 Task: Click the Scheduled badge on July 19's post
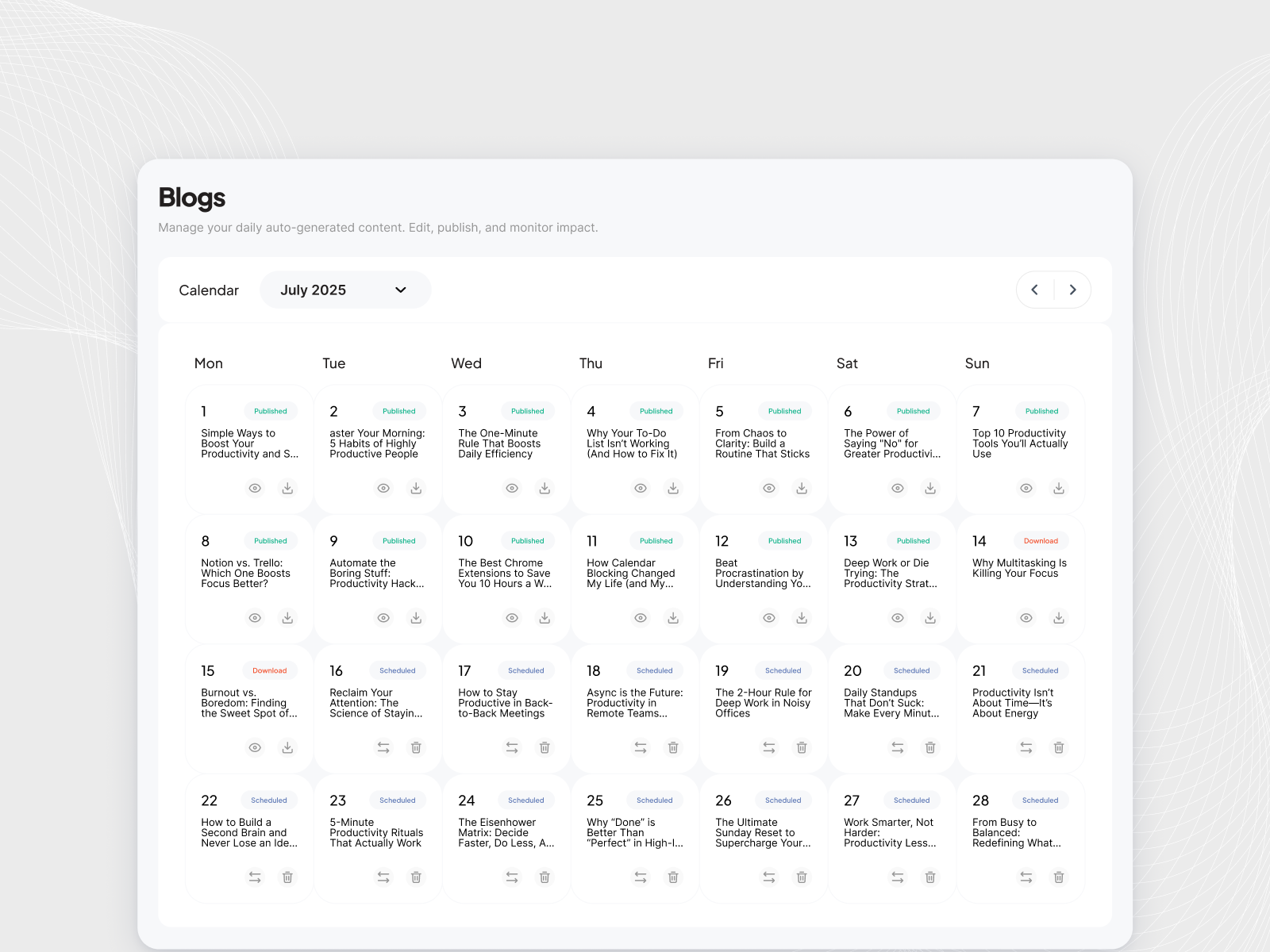click(x=783, y=670)
